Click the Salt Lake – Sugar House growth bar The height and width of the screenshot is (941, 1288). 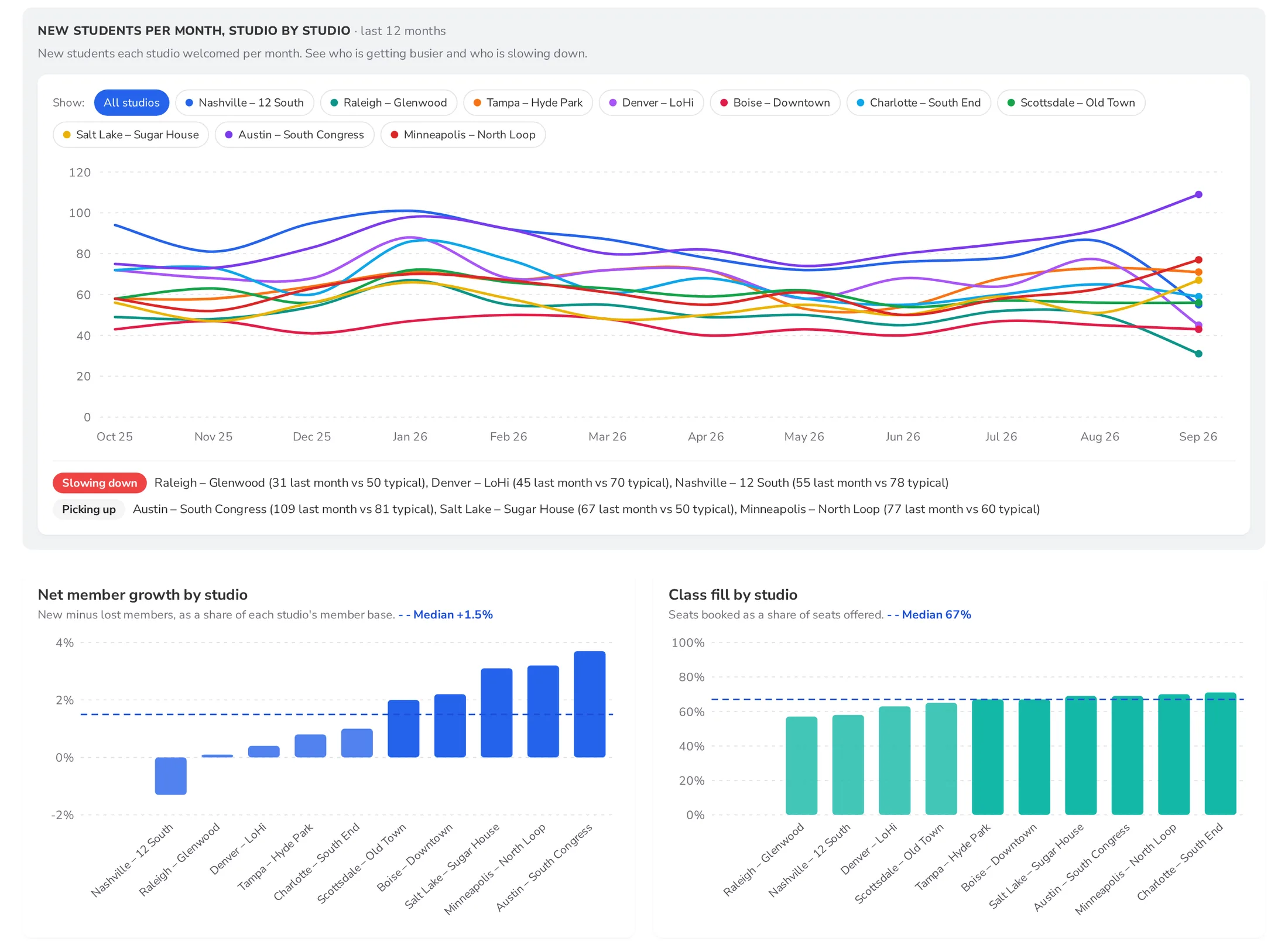[496, 713]
